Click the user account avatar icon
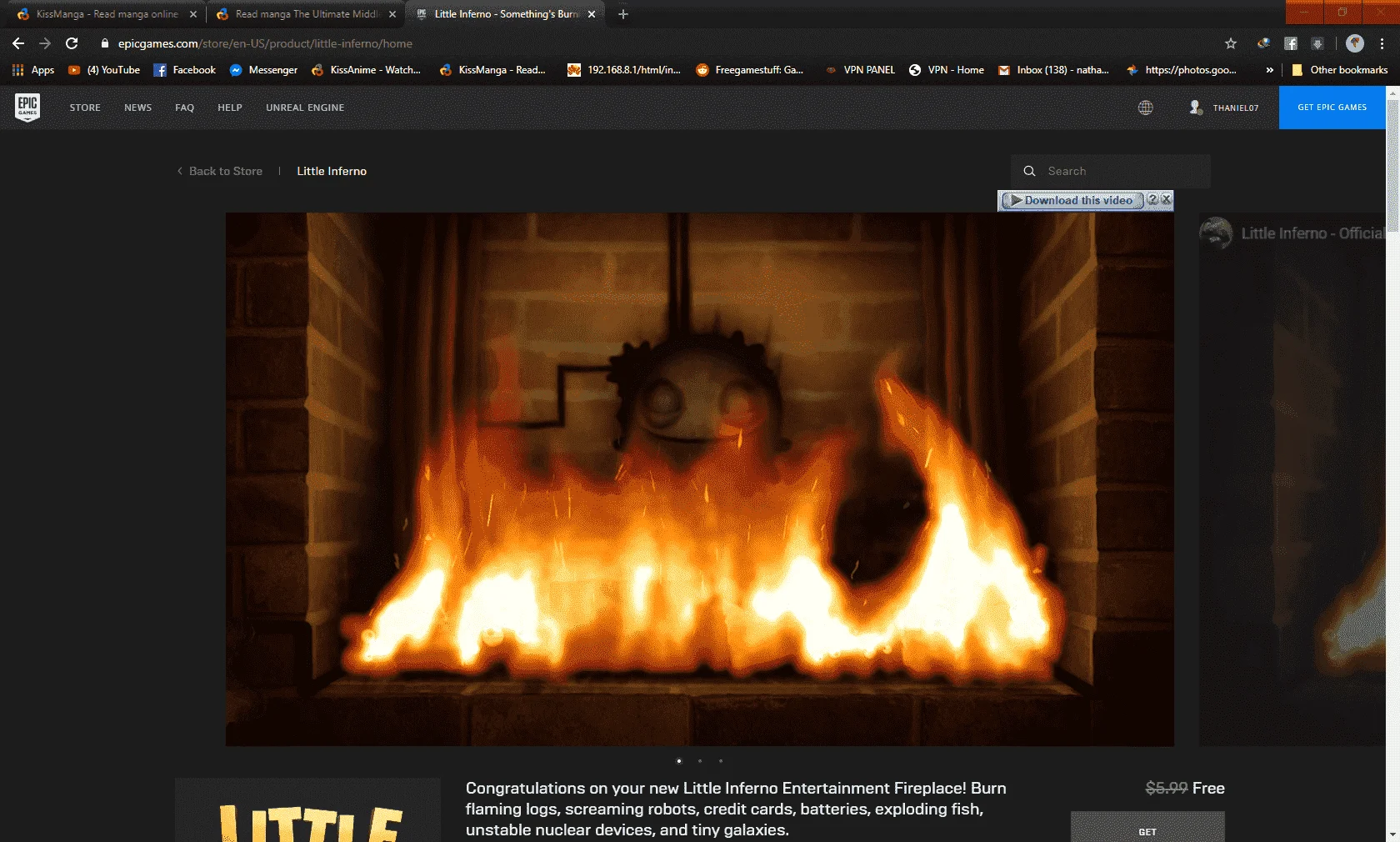Screen dimensions: 1400x842 [x=1196, y=108]
